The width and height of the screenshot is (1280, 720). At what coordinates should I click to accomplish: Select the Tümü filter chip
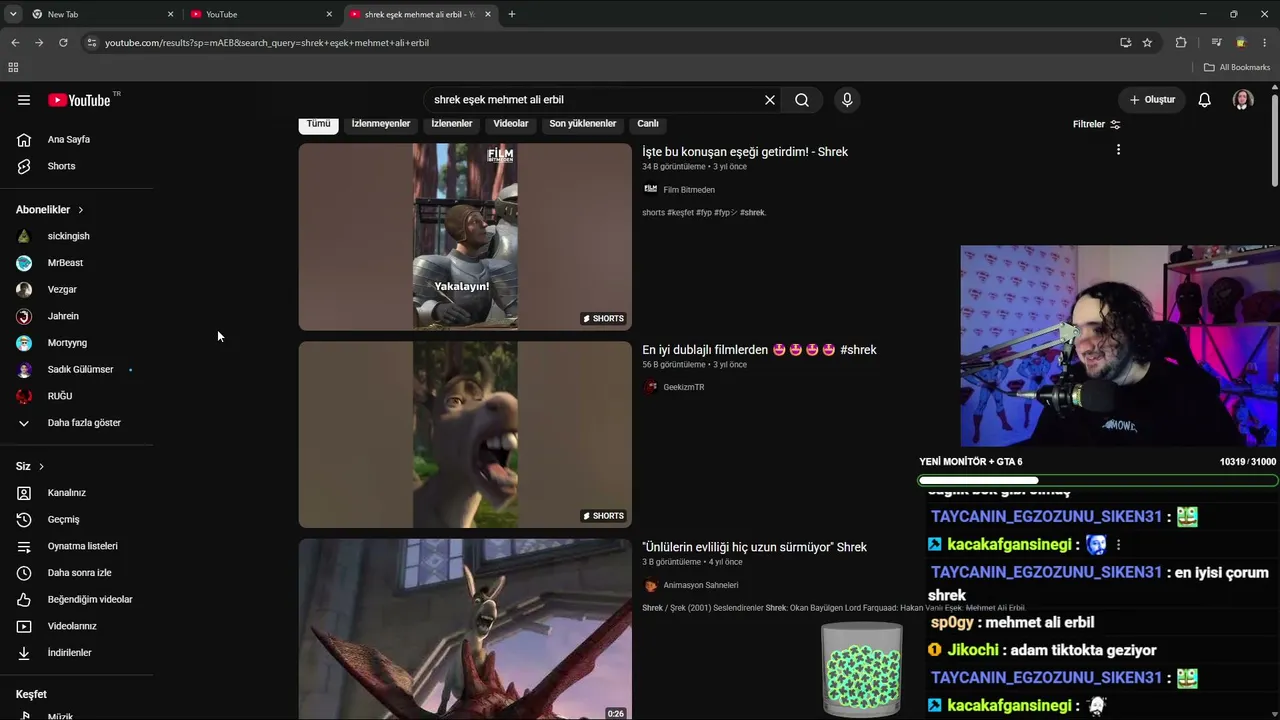318,124
